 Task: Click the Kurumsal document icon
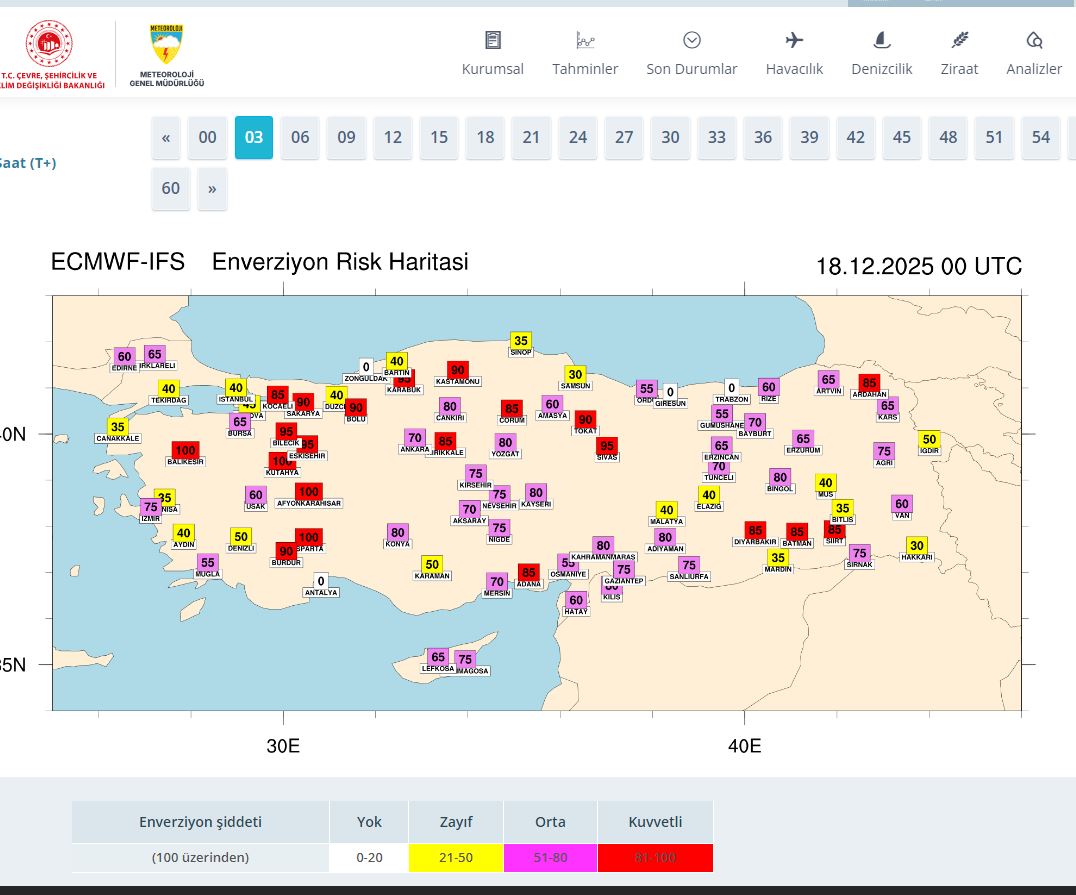pos(492,39)
